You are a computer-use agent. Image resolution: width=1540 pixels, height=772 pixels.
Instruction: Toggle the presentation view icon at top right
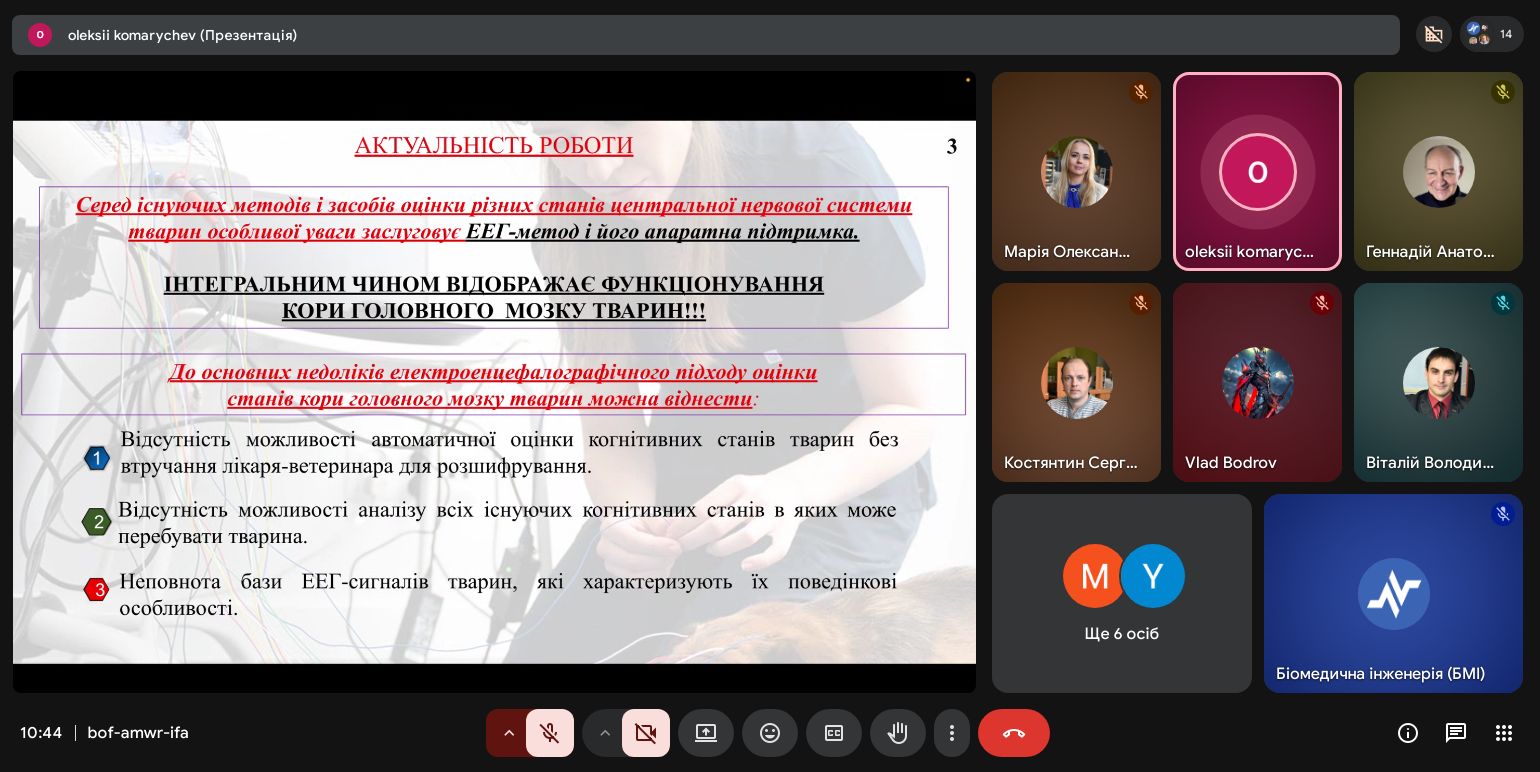click(x=1433, y=34)
